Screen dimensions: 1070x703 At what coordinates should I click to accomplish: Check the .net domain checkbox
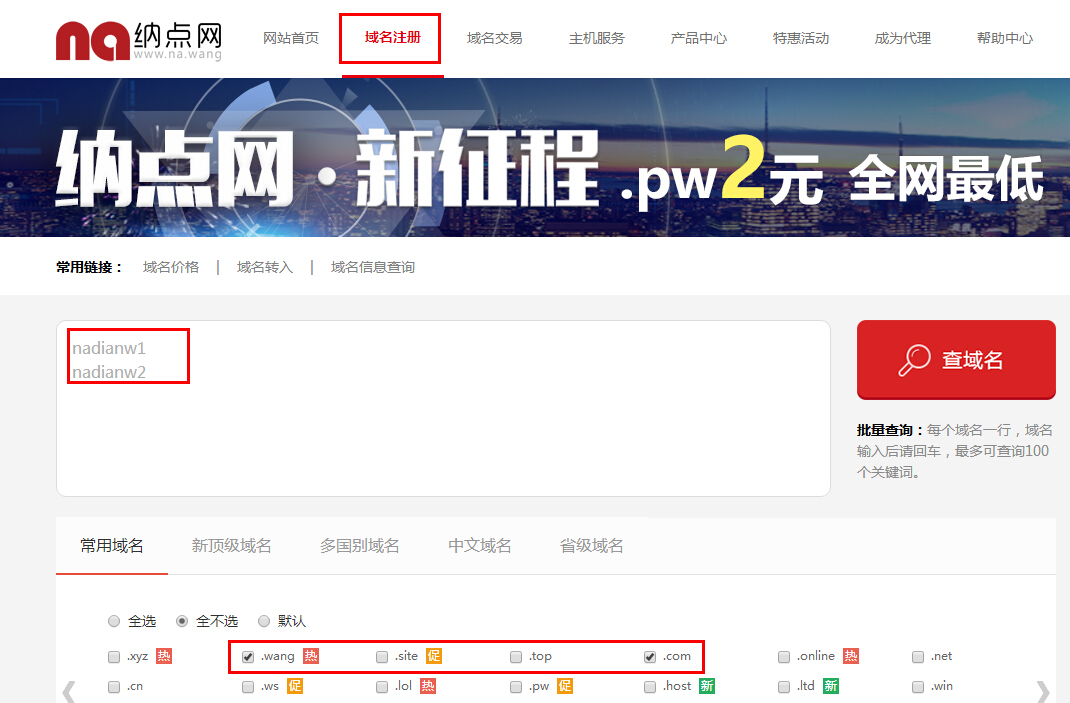(919, 657)
